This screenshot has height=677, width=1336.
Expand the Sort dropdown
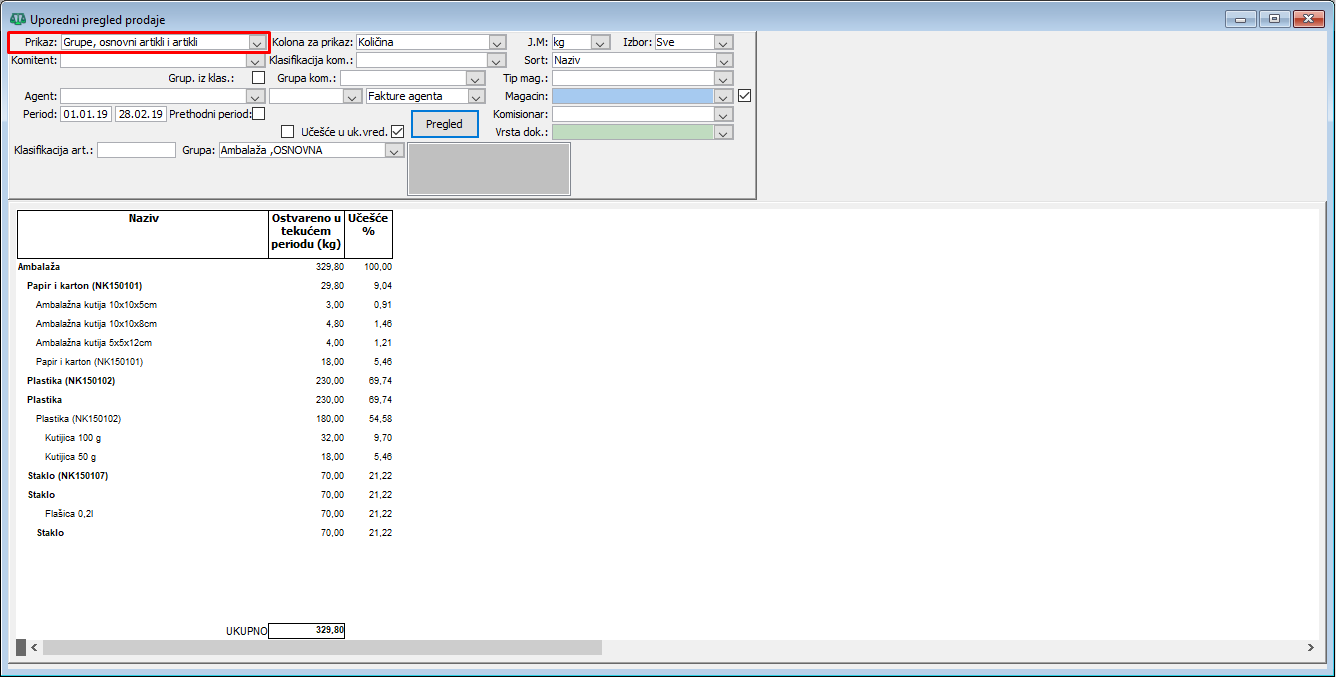click(724, 61)
